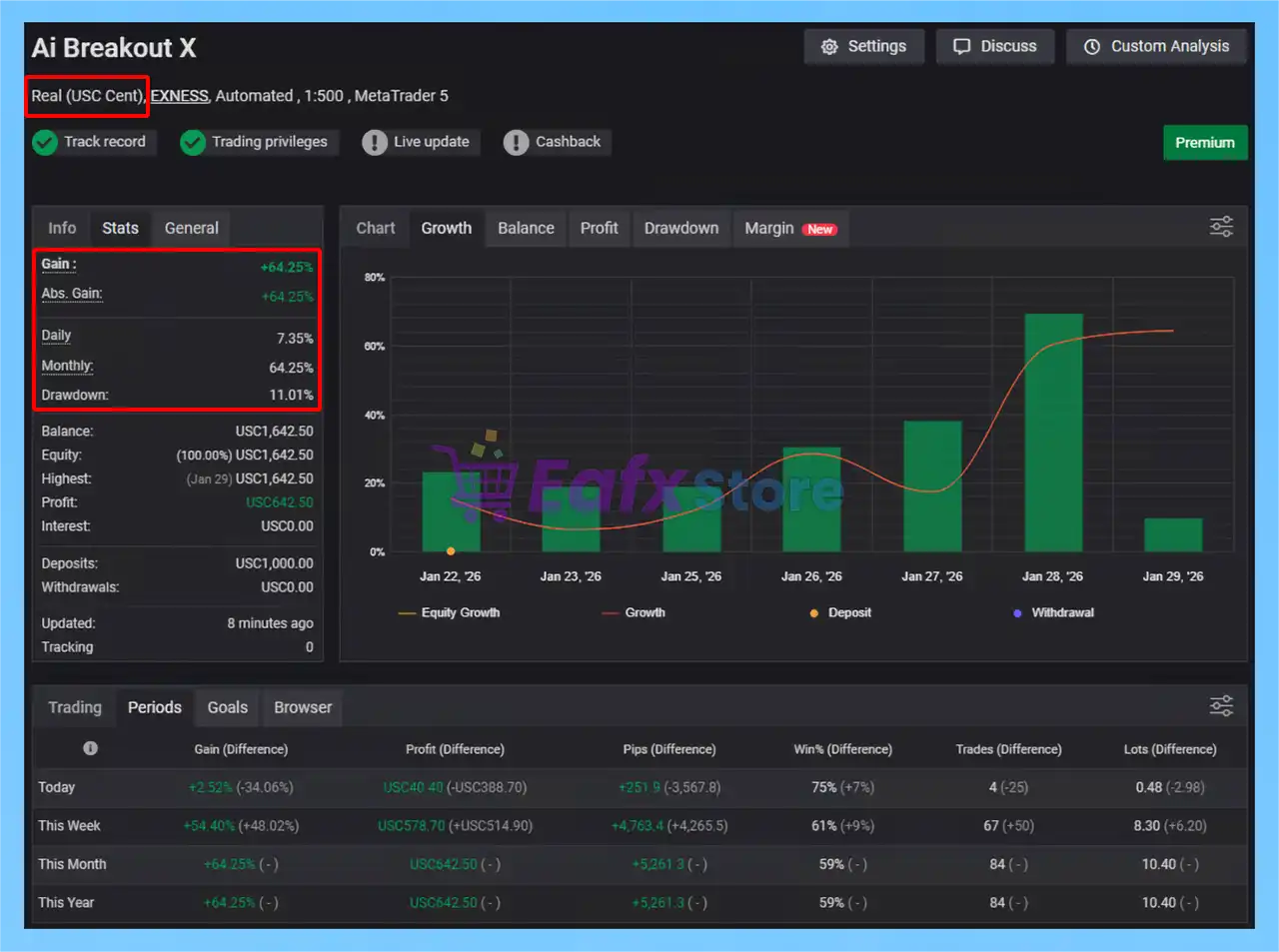Open chart options sliders icon

coord(1221,227)
